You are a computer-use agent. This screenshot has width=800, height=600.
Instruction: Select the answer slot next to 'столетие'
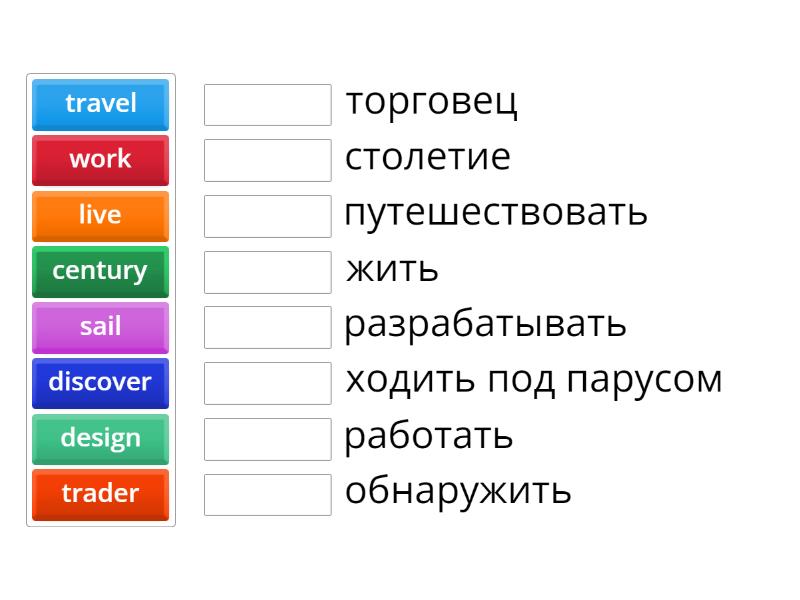(x=267, y=160)
